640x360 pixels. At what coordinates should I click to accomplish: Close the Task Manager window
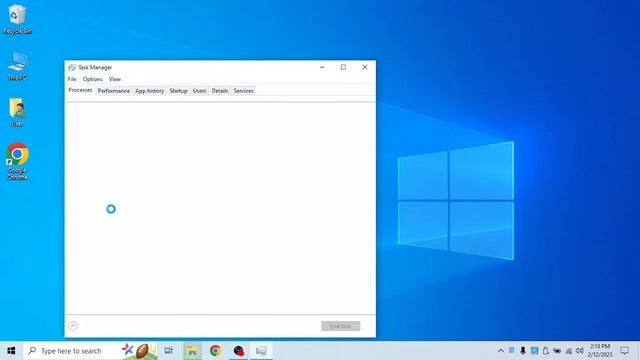coord(365,67)
